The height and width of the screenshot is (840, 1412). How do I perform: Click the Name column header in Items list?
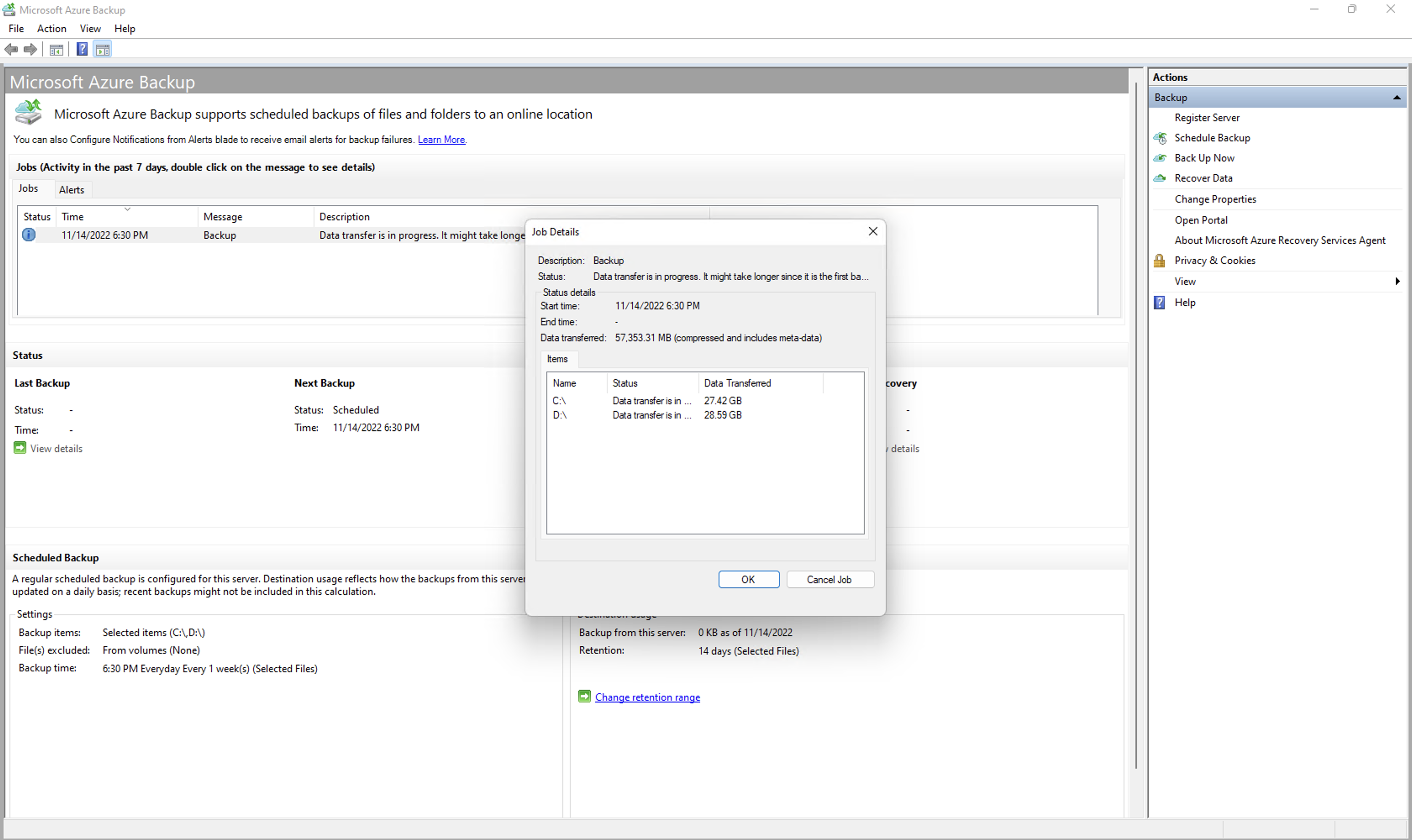tap(577, 383)
